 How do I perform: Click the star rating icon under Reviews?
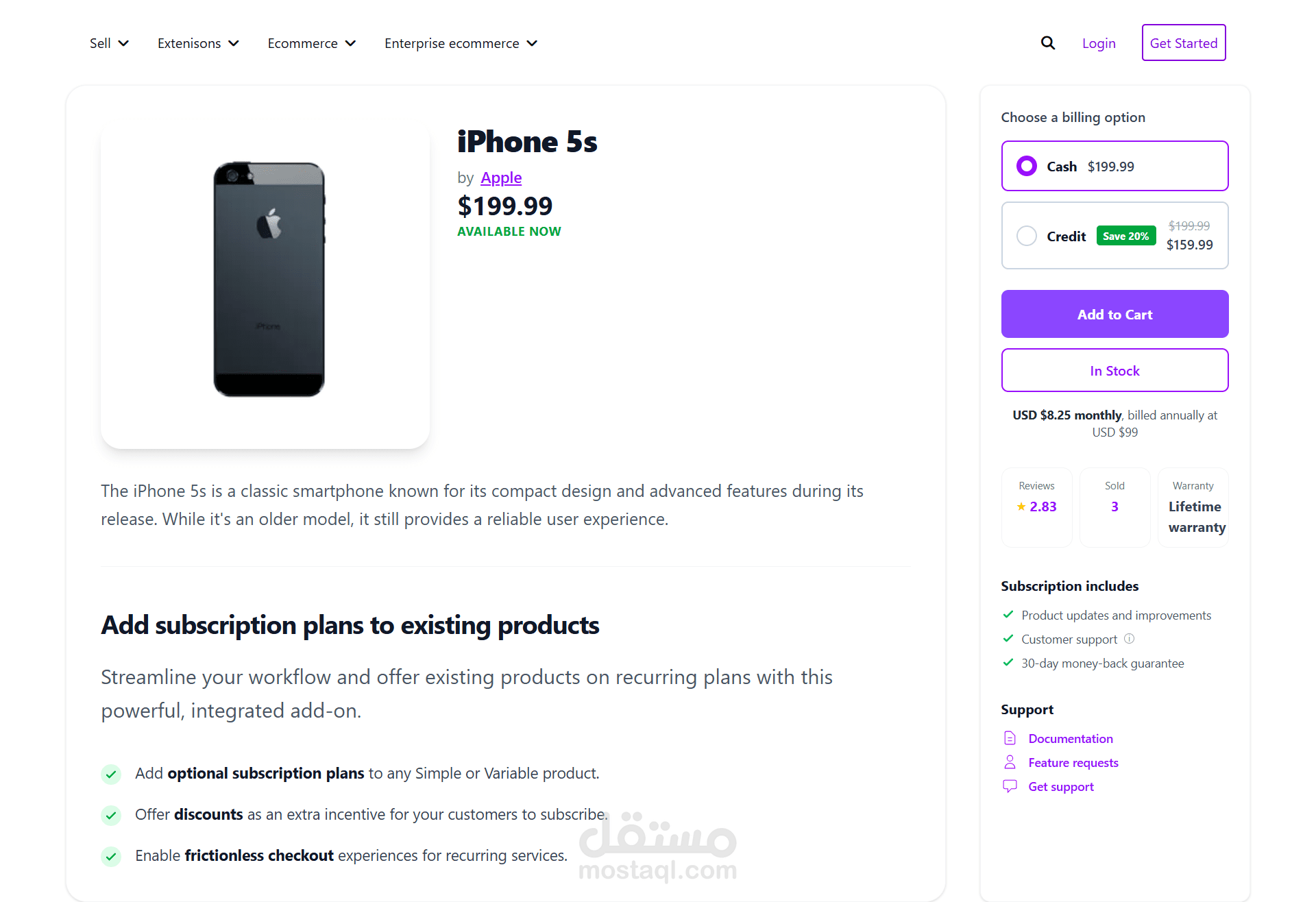1021,507
